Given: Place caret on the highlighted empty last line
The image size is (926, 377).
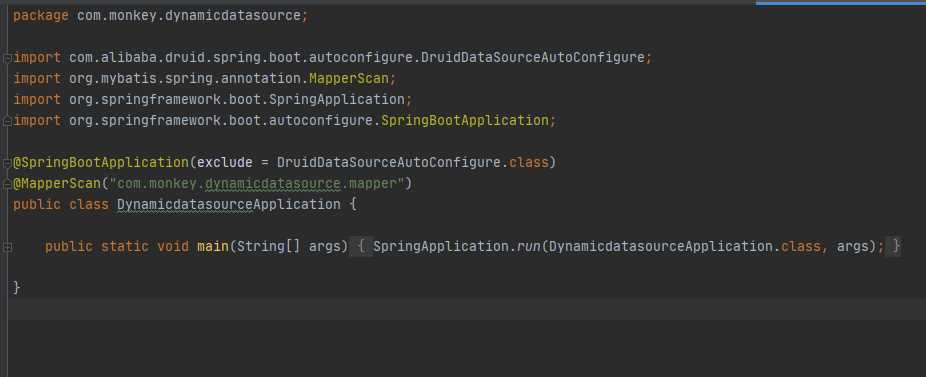Looking at the screenshot, I should 467,309.
